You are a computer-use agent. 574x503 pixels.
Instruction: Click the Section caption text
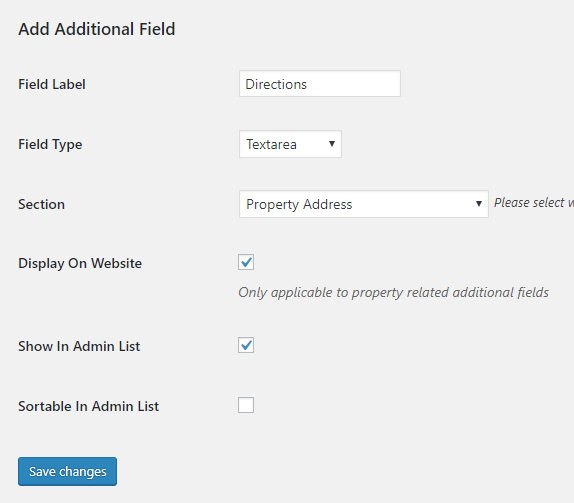[x=41, y=204]
